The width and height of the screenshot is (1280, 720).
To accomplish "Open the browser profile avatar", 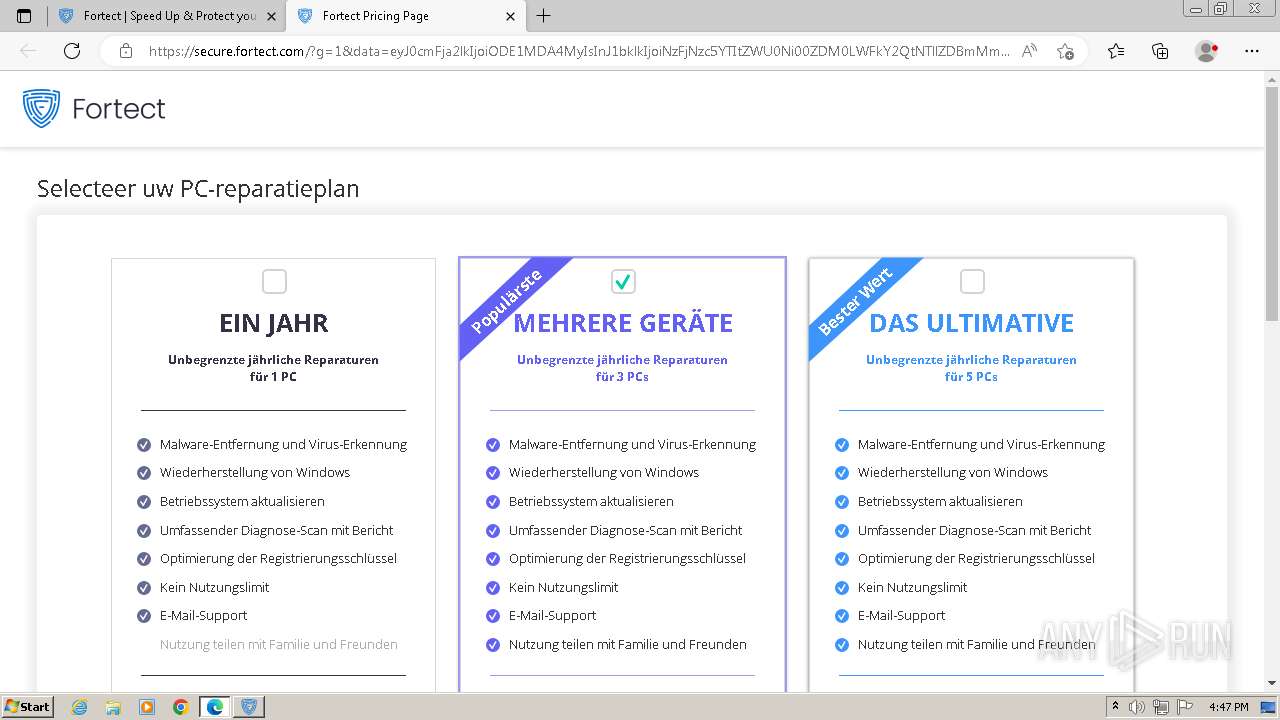I will click(x=1206, y=51).
